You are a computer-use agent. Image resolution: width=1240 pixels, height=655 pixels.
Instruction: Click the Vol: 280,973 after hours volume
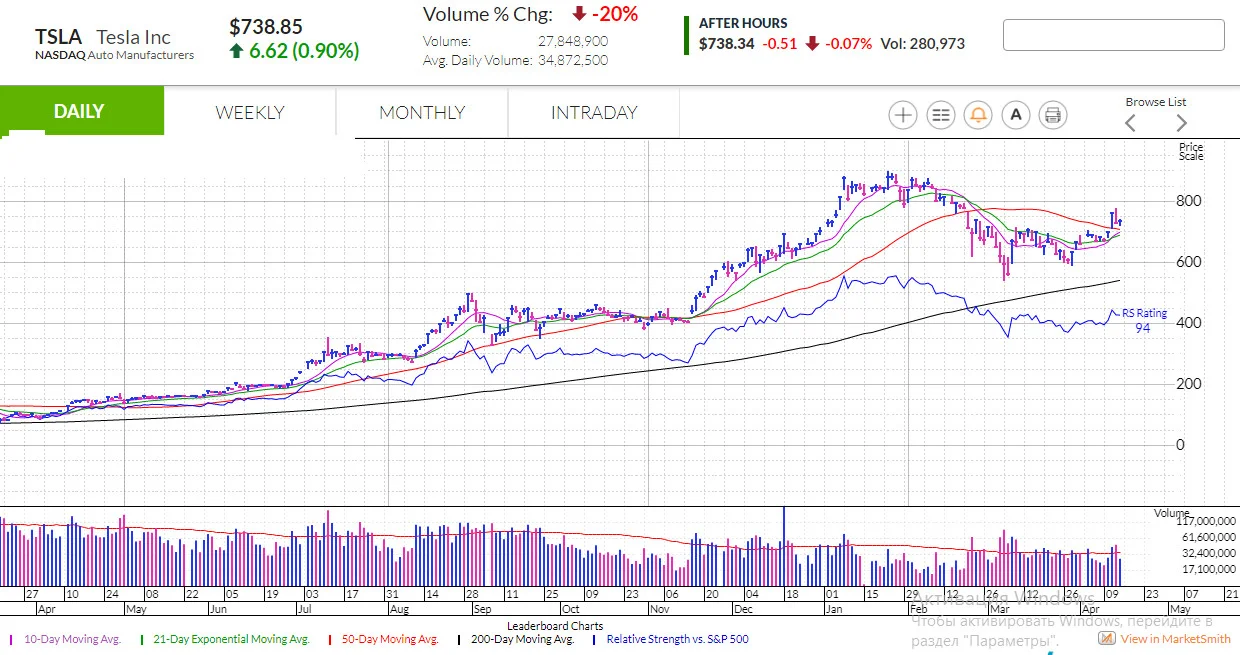[x=923, y=44]
